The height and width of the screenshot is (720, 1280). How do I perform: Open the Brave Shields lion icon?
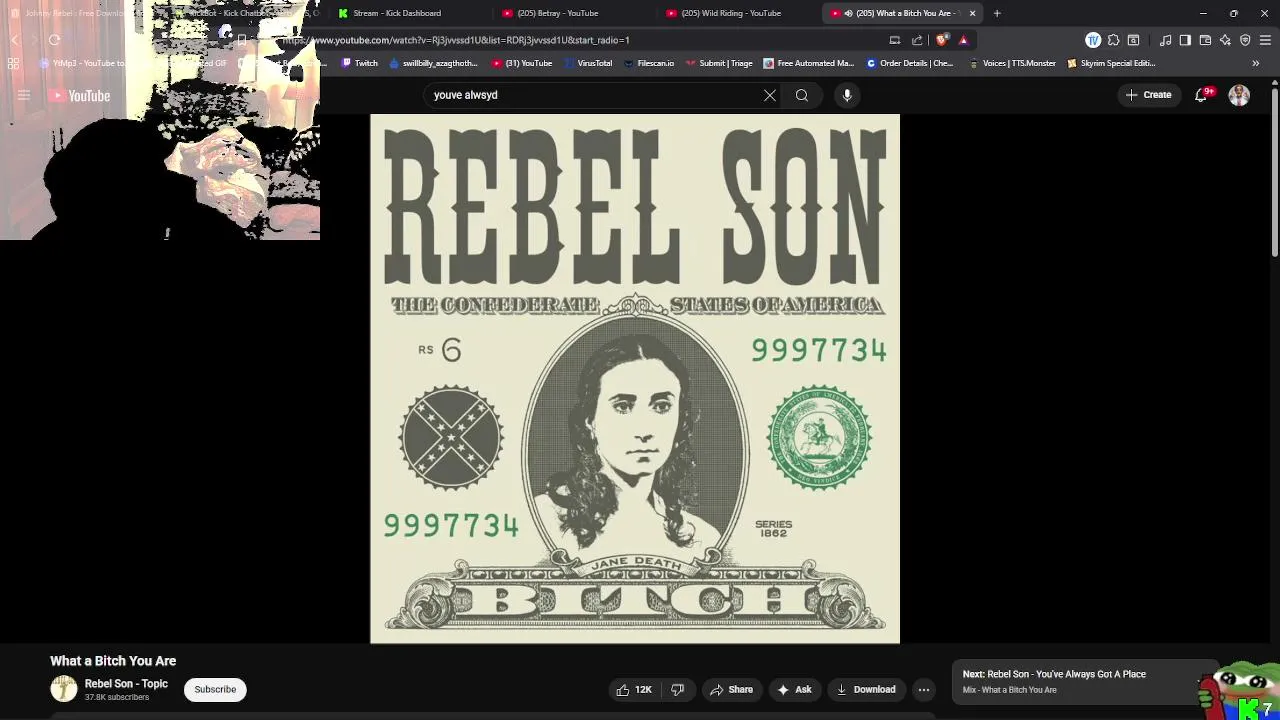pyautogui.click(x=942, y=40)
